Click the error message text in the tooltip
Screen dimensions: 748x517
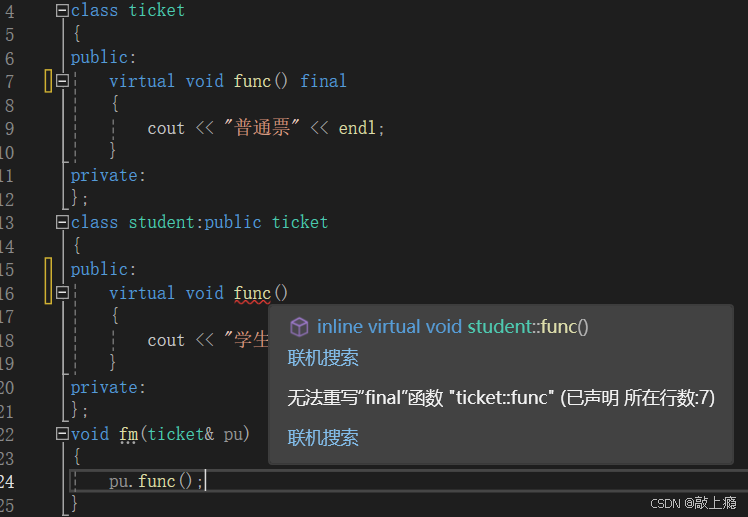[x=501, y=397]
